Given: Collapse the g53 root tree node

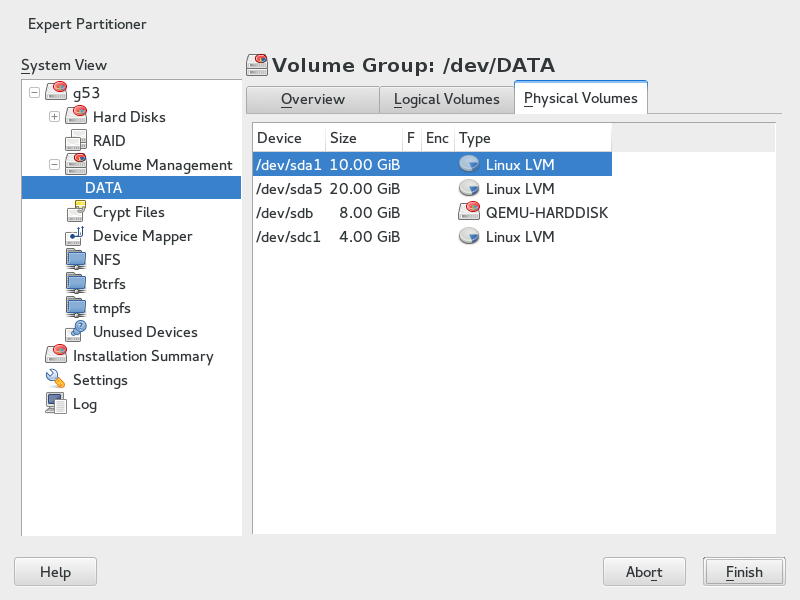Looking at the screenshot, I should [35, 93].
